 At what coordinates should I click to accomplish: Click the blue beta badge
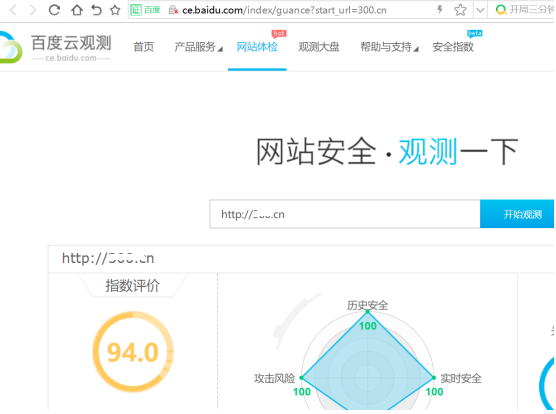(474, 33)
